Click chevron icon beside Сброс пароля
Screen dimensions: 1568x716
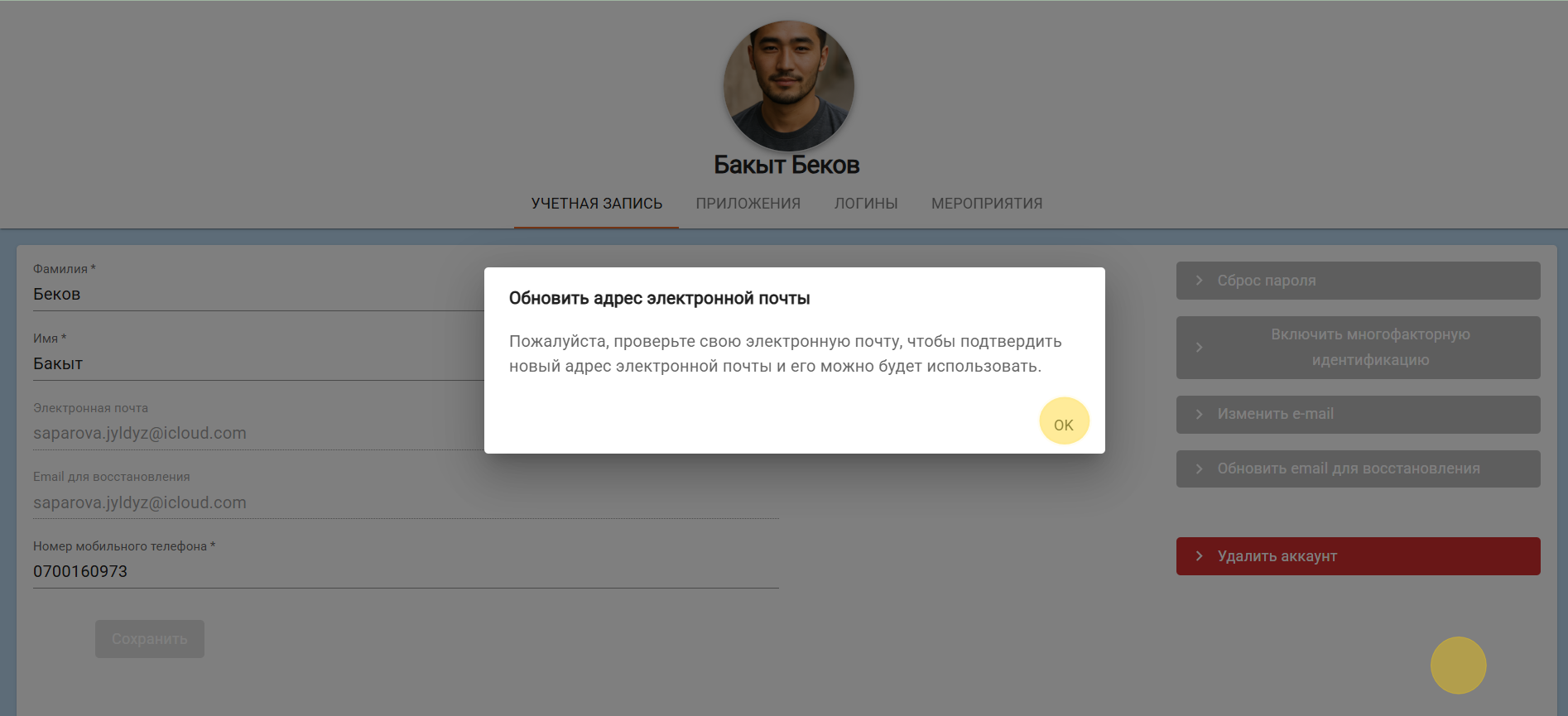coord(1199,281)
